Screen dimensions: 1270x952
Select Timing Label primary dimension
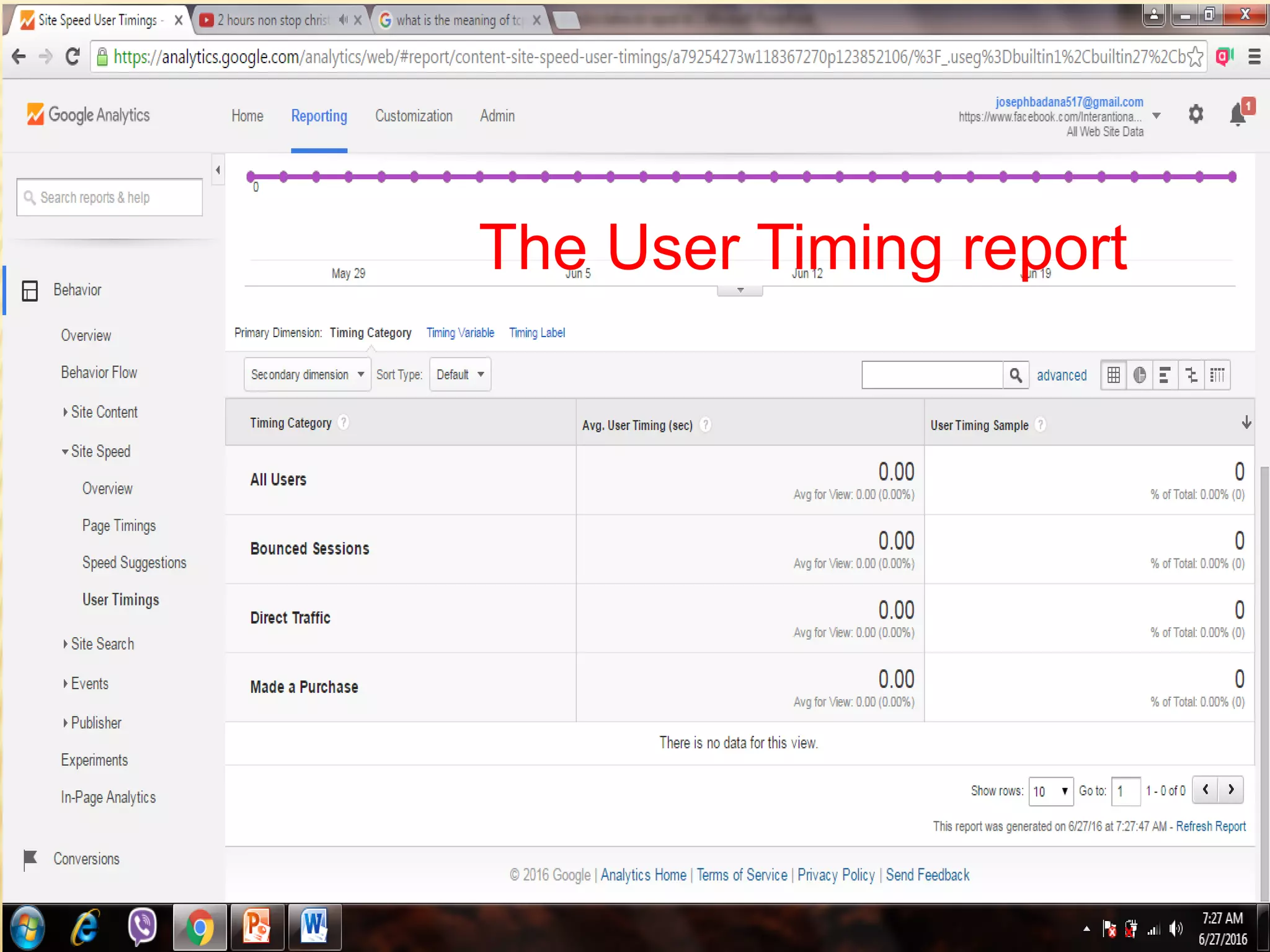tap(537, 333)
